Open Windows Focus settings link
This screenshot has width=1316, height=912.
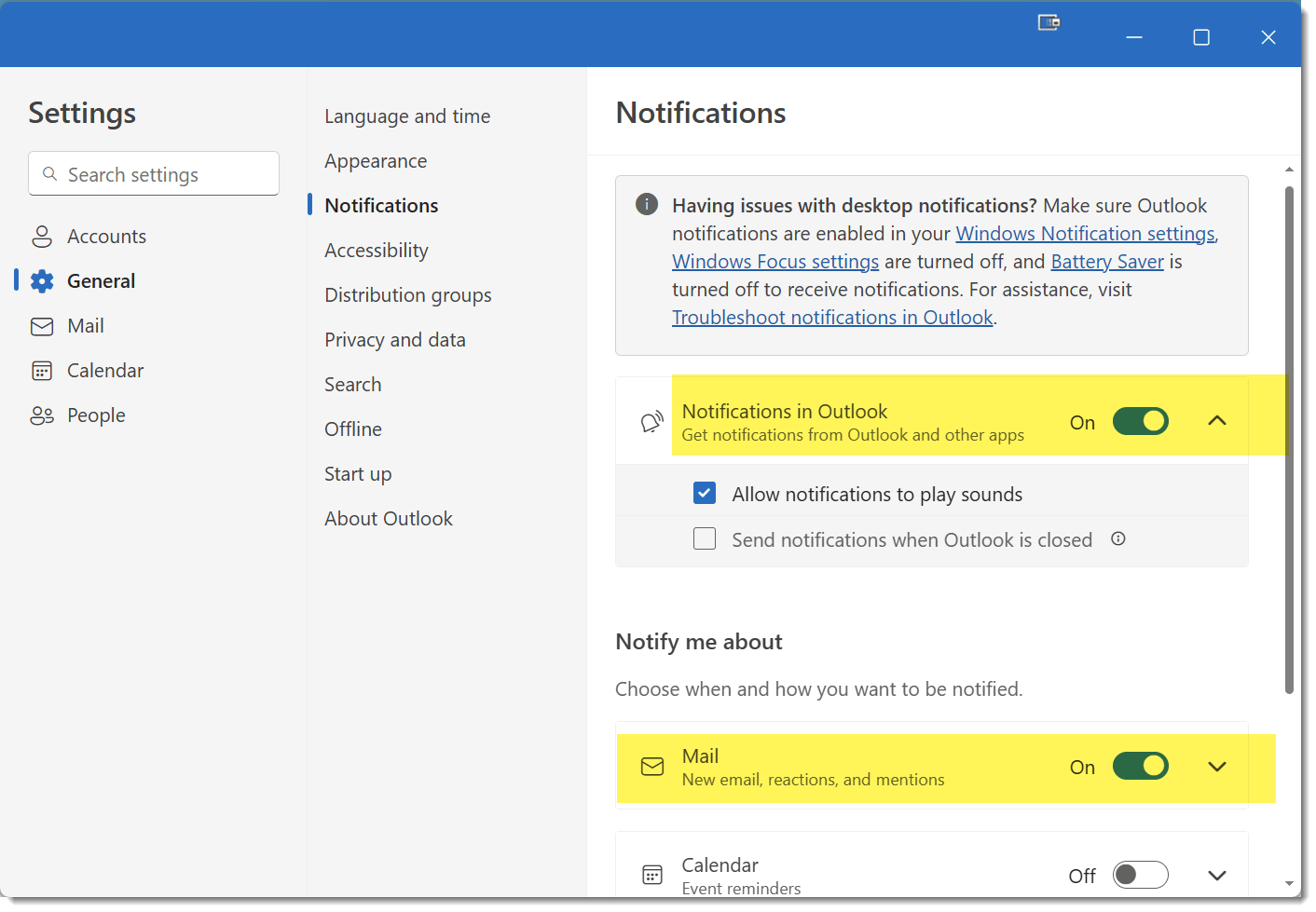point(775,262)
